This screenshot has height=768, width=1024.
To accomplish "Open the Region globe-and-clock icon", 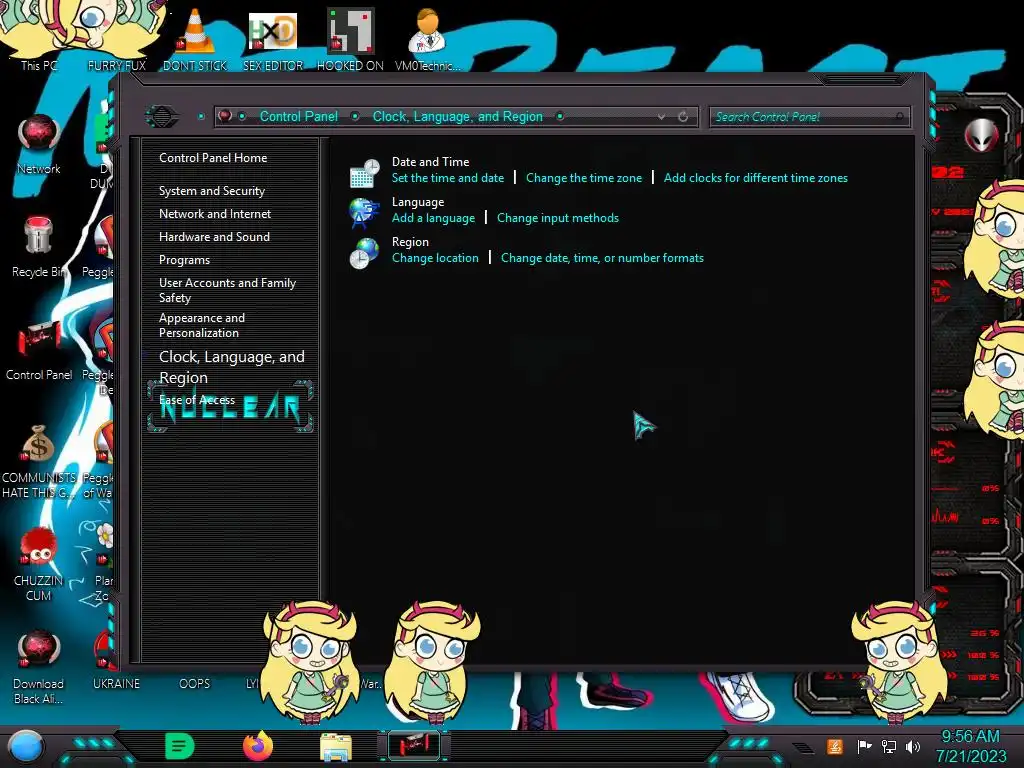I will [364, 253].
